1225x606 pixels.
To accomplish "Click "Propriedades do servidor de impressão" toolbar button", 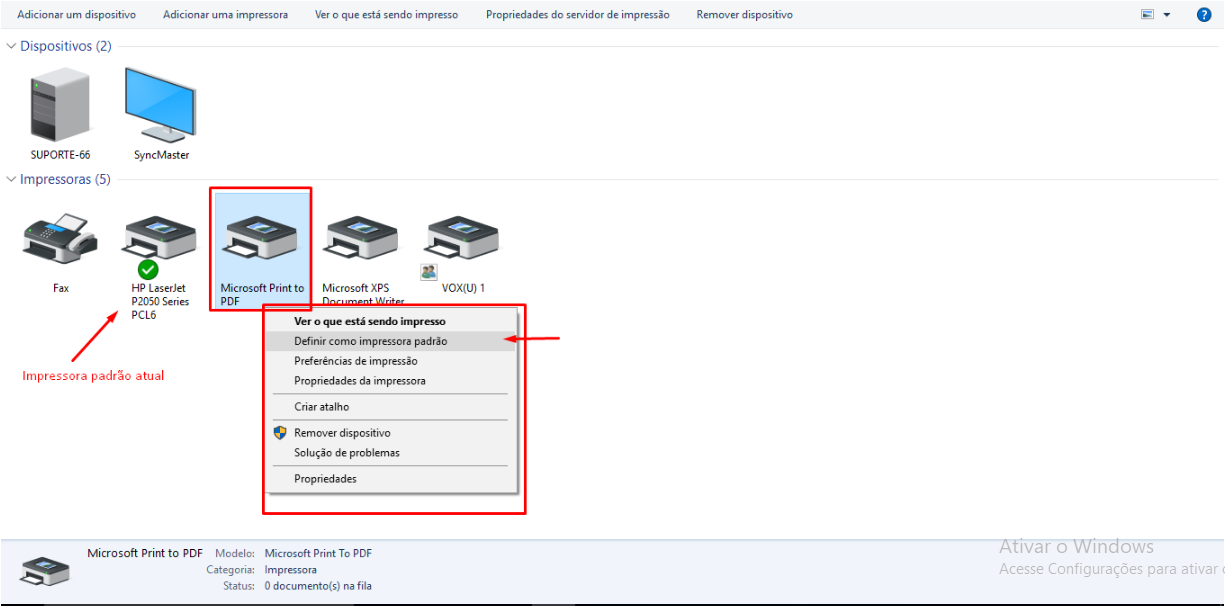I will point(577,15).
